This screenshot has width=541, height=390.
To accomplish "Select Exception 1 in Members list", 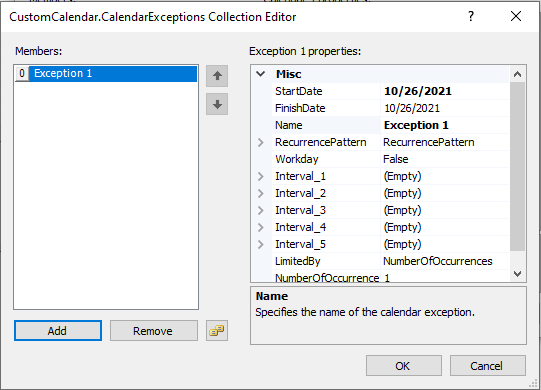I will 113,74.
